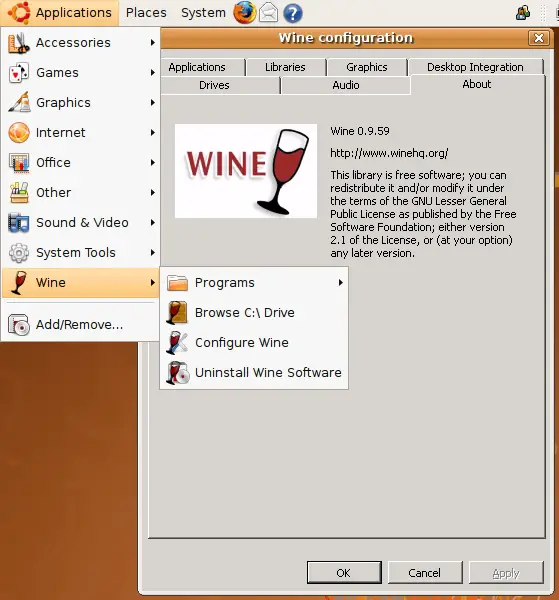Click the Wine menu label
The width and height of the screenshot is (559, 600).
(51, 283)
